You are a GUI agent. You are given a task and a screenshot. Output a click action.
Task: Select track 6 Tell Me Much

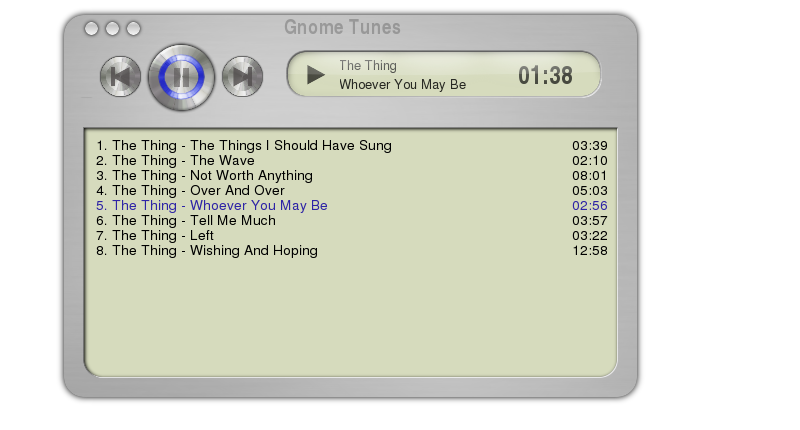pos(352,220)
